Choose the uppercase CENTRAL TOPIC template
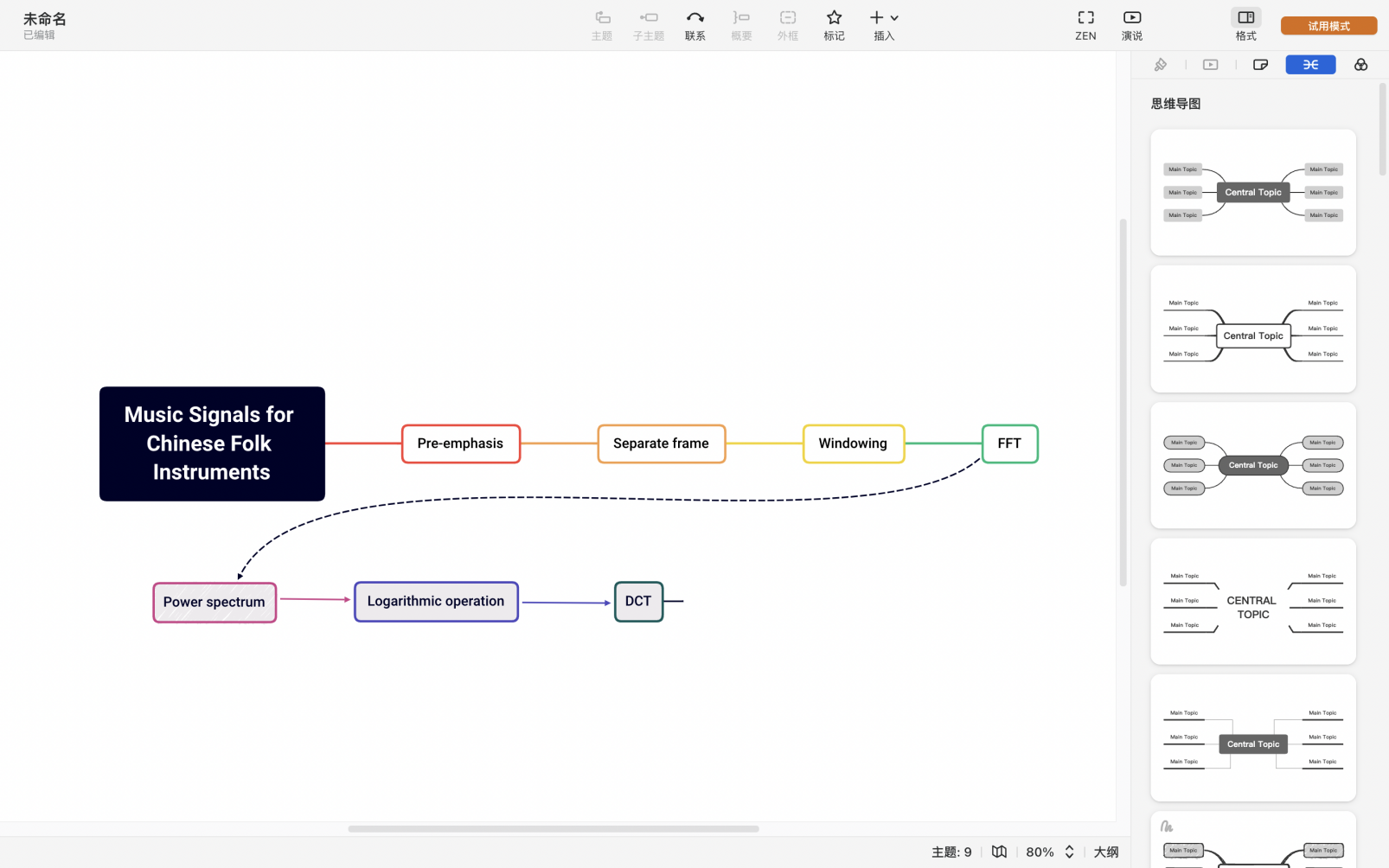 point(1252,602)
